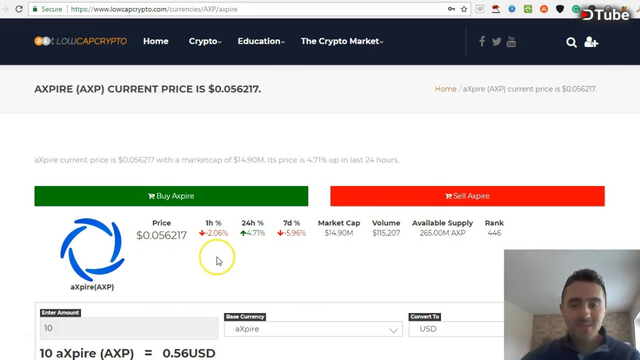640x360 pixels.
Task: Click the orange extension icon in browser toolbar
Action: pyautogui.click(x=544, y=9)
